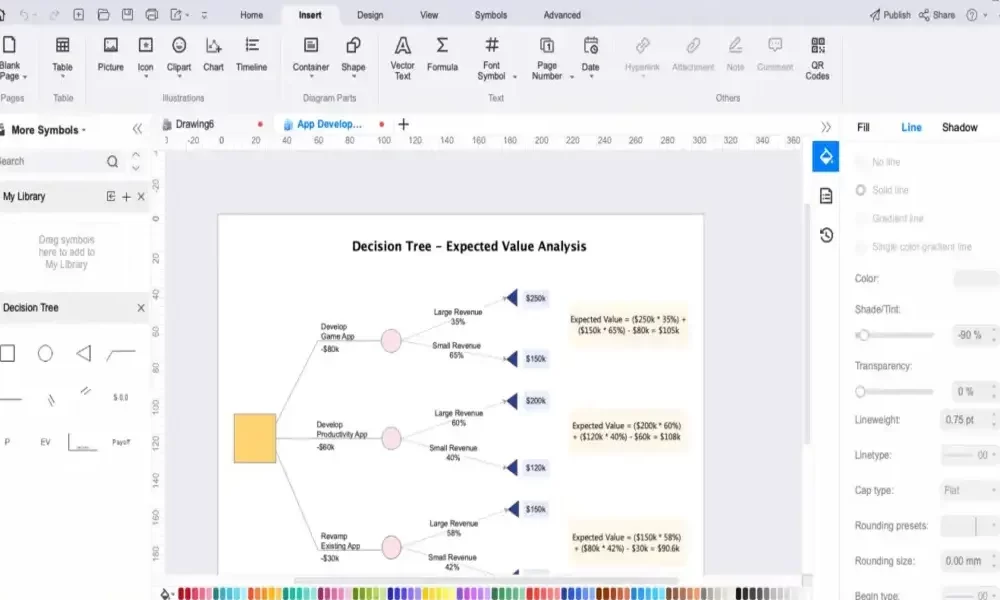Switch to the Home ribbon tab
Image resolution: width=1000 pixels, height=600 pixels.
251,15
